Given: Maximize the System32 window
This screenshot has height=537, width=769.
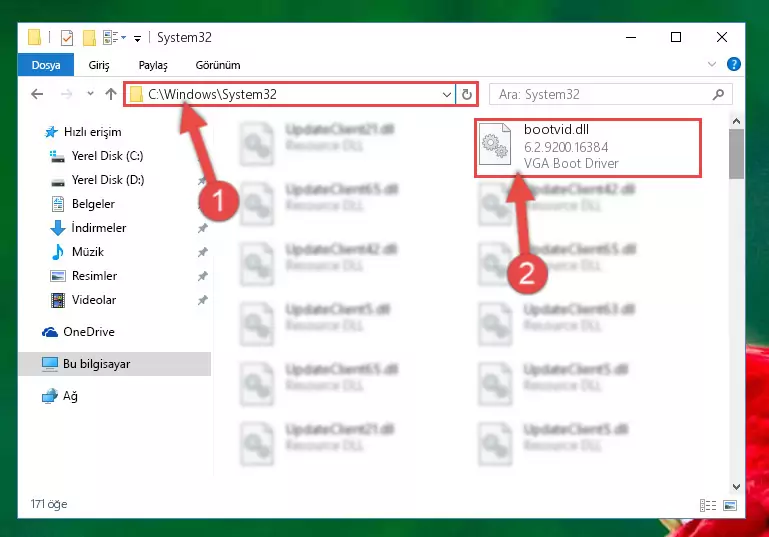Looking at the screenshot, I should pyautogui.click(x=676, y=37).
